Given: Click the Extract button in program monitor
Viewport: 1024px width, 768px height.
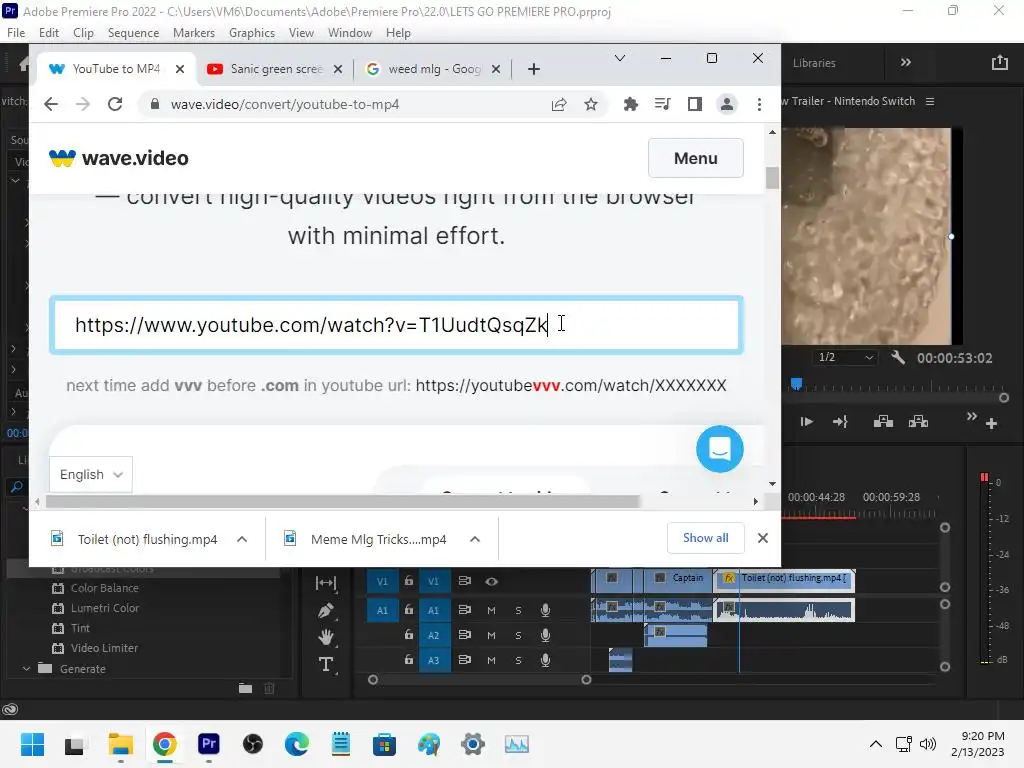Looking at the screenshot, I should pos(918,421).
